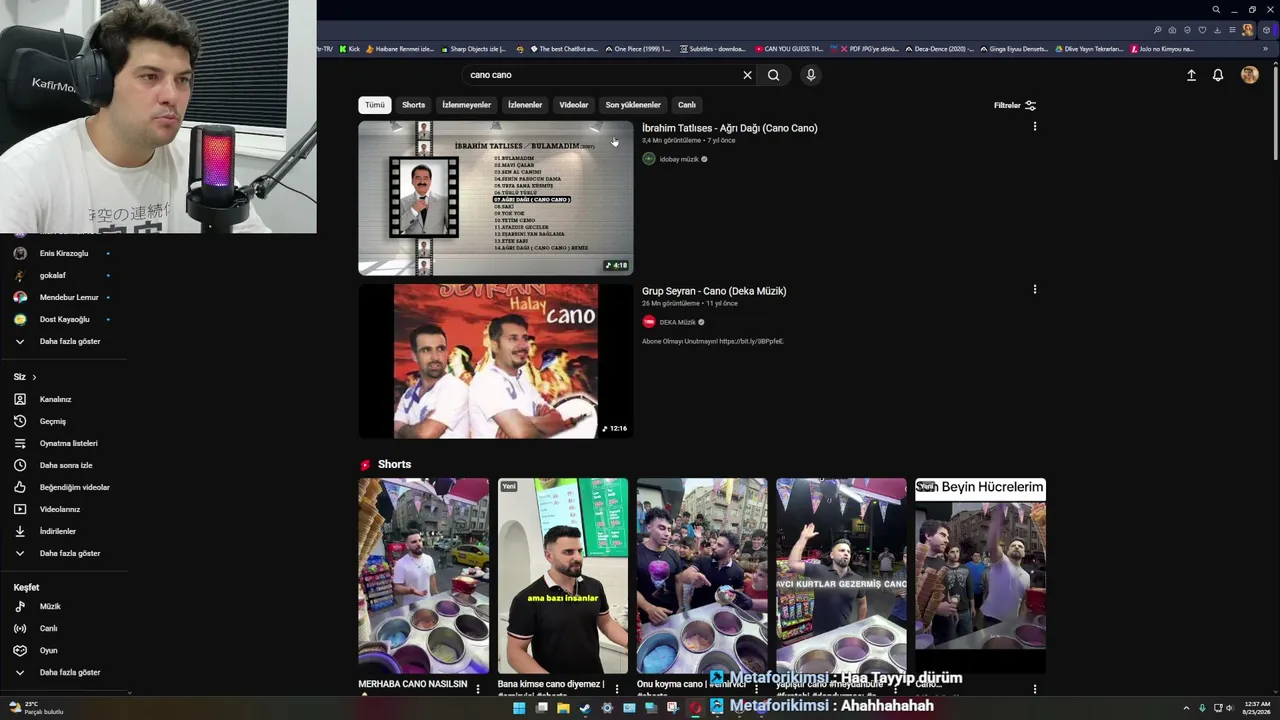Open the idobay müzik channel avatar
The width and height of the screenshot is (1280, 720).
click(649, 159)
